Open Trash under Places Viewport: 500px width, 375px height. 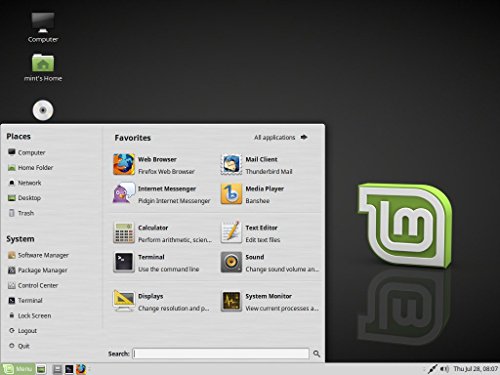tap(21, 213)
